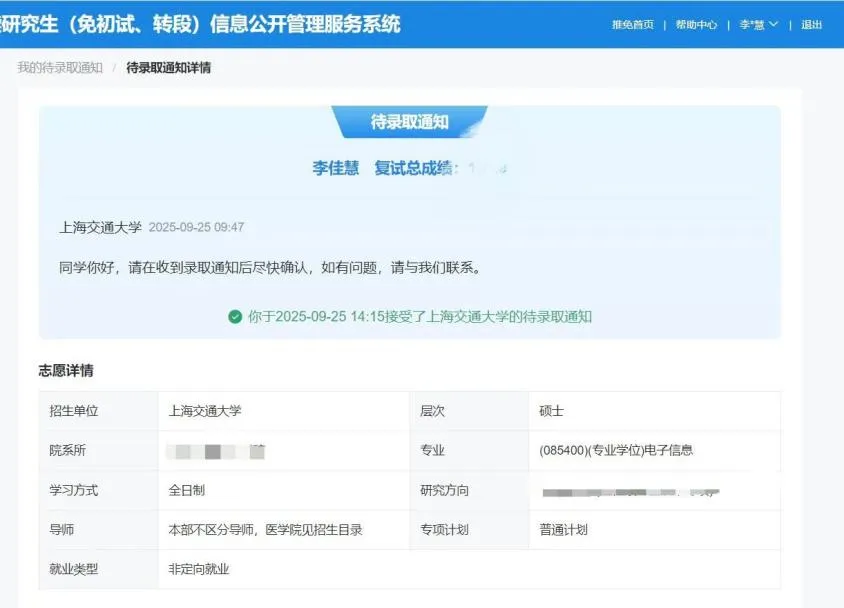Click the 非定向就业 value cell
Screen dimensions: 844x608
[x=469, y=569]
